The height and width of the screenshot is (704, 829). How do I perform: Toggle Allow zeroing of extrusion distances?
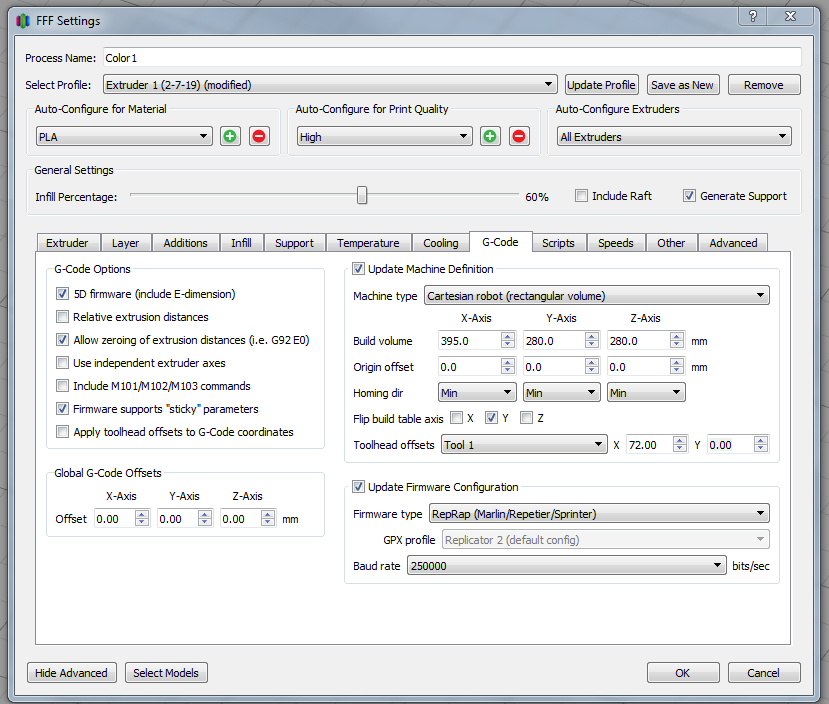(62, 339)
